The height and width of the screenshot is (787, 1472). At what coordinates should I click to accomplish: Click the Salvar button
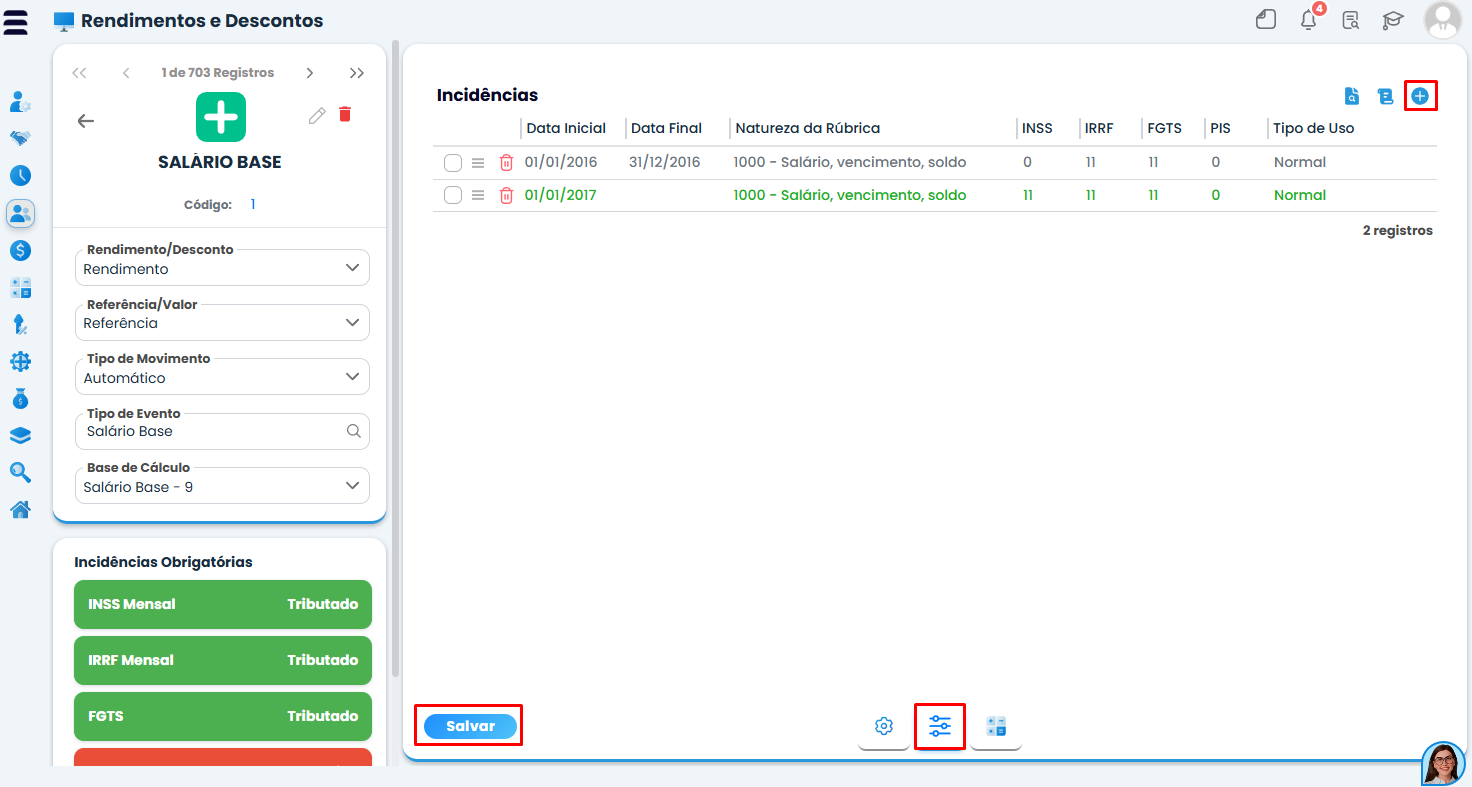coord(470,726)
